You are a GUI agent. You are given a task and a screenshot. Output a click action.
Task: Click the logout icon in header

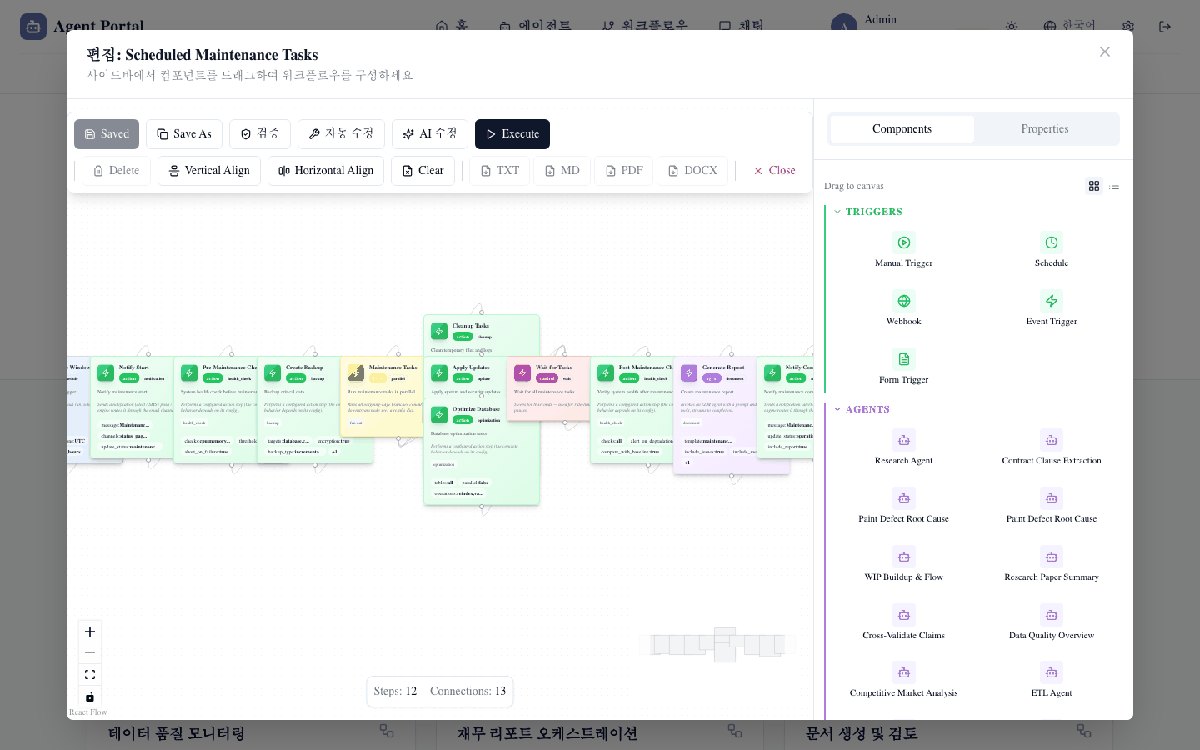1164,26
